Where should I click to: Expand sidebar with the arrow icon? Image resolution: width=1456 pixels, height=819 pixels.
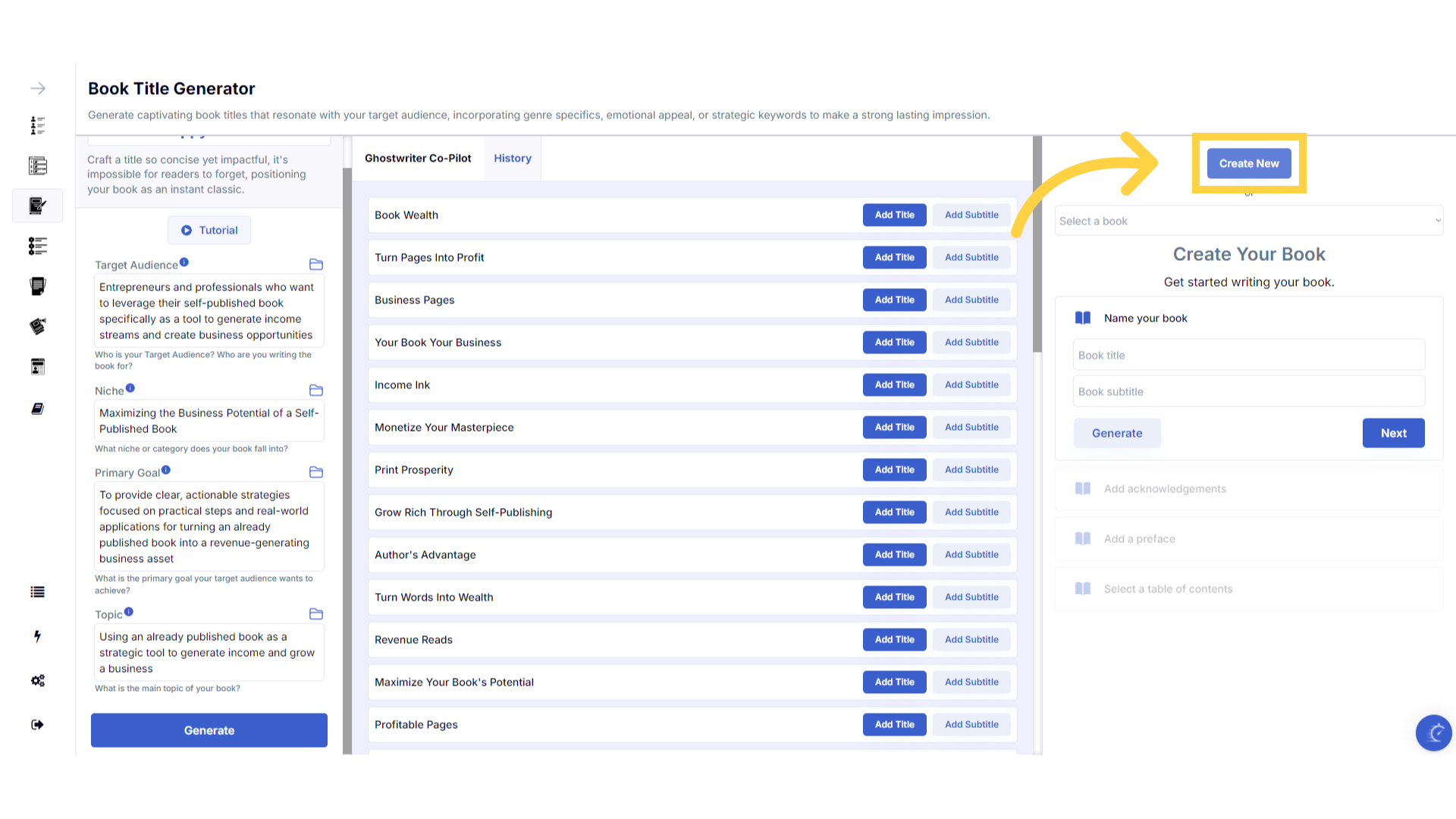click(38, 89)
